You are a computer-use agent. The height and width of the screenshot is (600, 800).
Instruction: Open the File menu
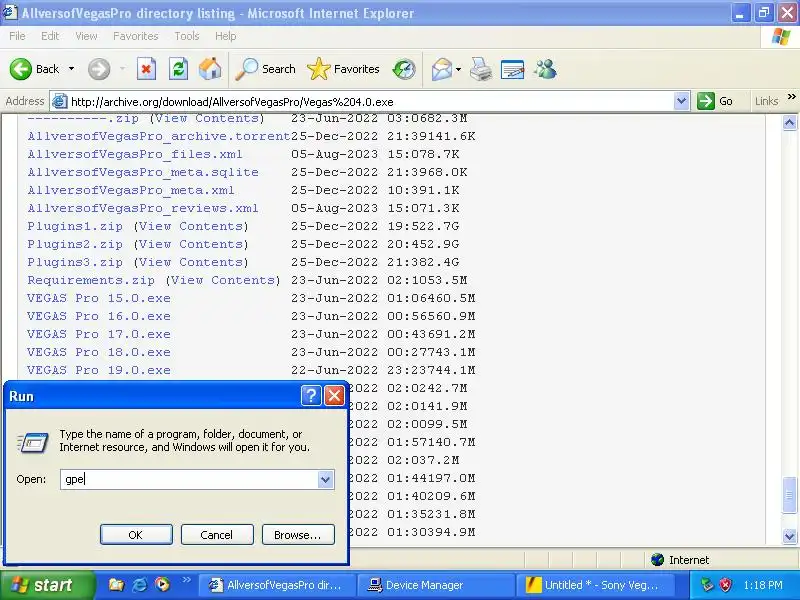click(x=17, y=36)
